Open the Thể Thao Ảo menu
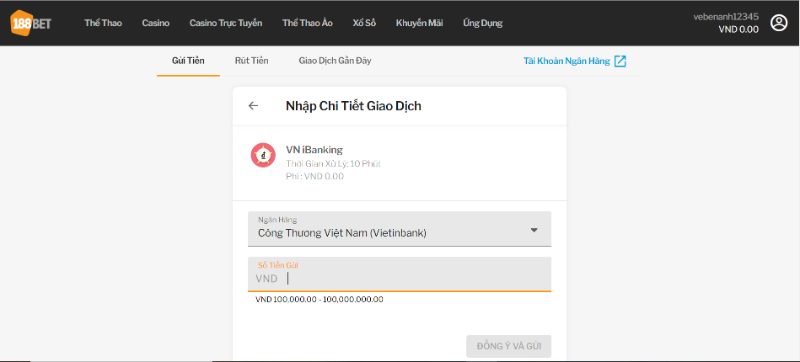800x362 pixels. [x=307, y=23]
